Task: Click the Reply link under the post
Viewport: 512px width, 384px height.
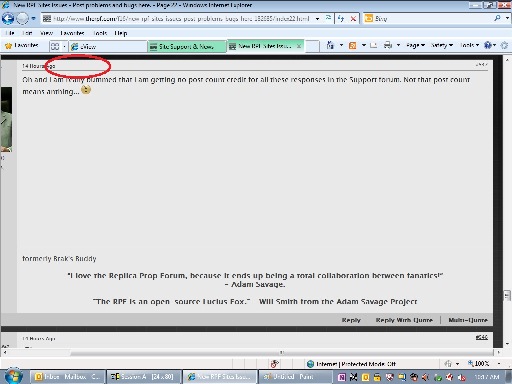Action: (351, 320)
